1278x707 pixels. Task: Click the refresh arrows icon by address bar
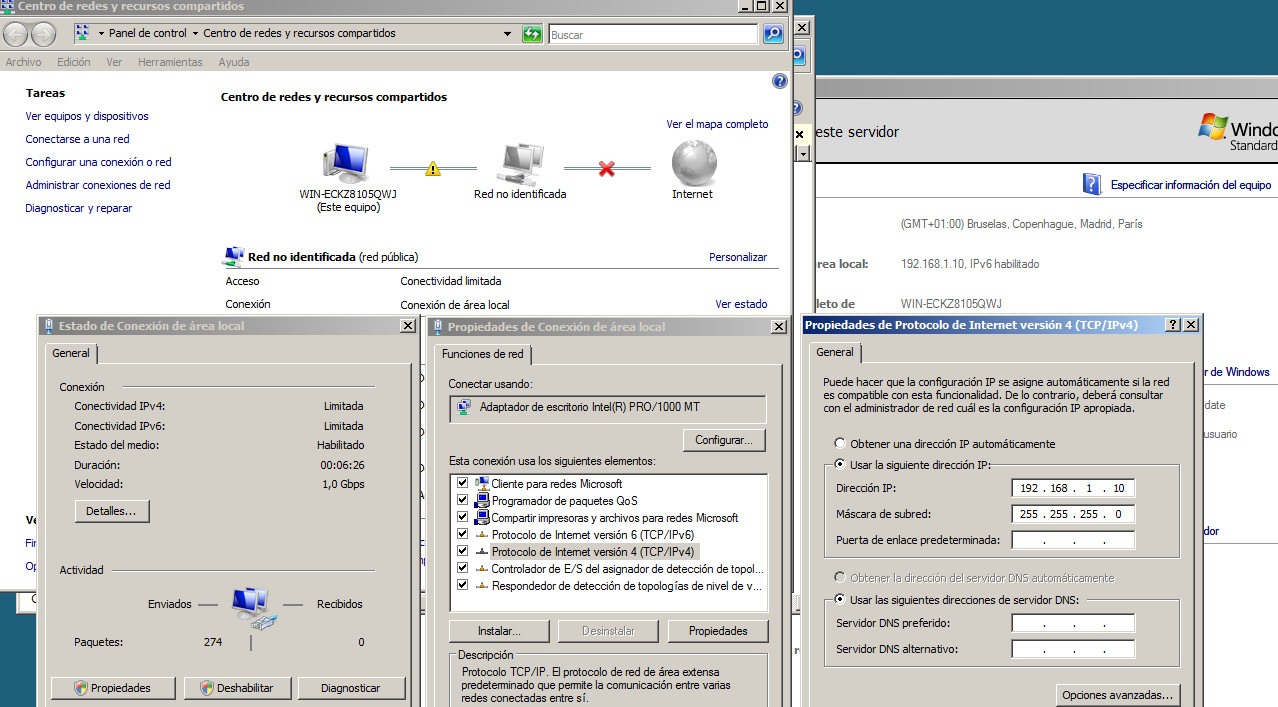point(533,34)
